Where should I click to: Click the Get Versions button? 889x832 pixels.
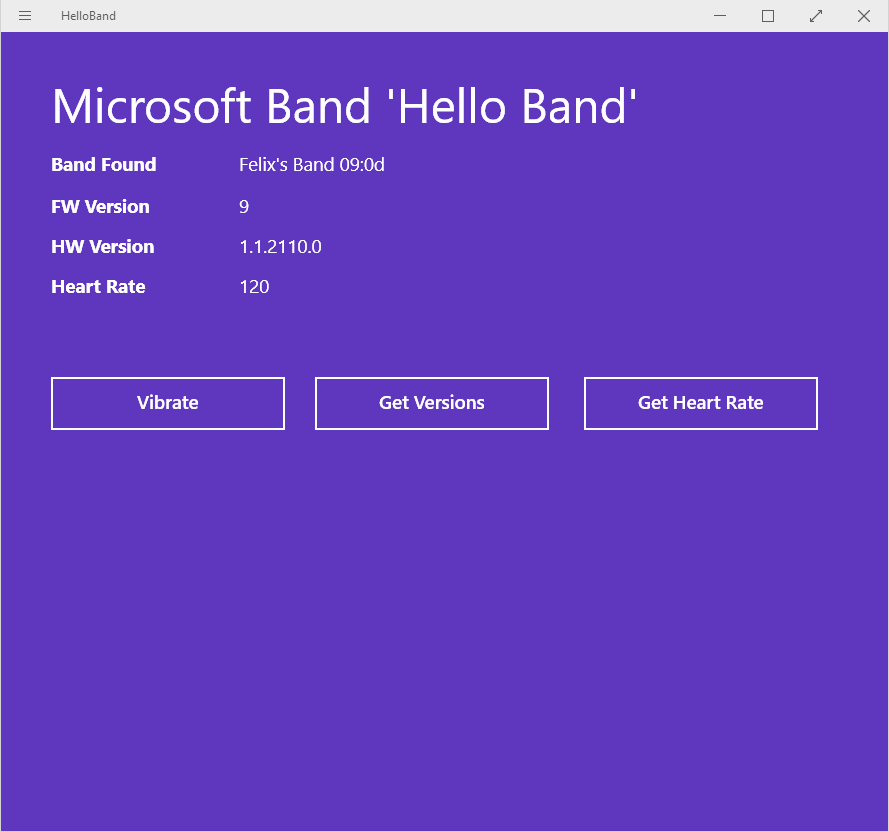point(432,403)
